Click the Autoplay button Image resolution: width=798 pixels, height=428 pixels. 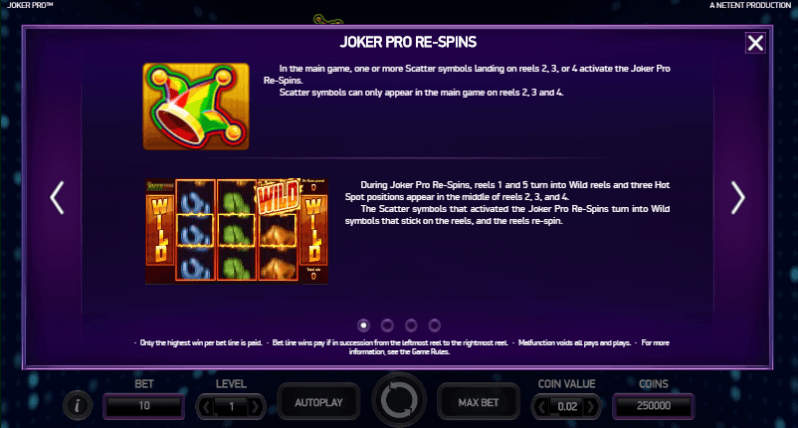click(x=319, y=403)
